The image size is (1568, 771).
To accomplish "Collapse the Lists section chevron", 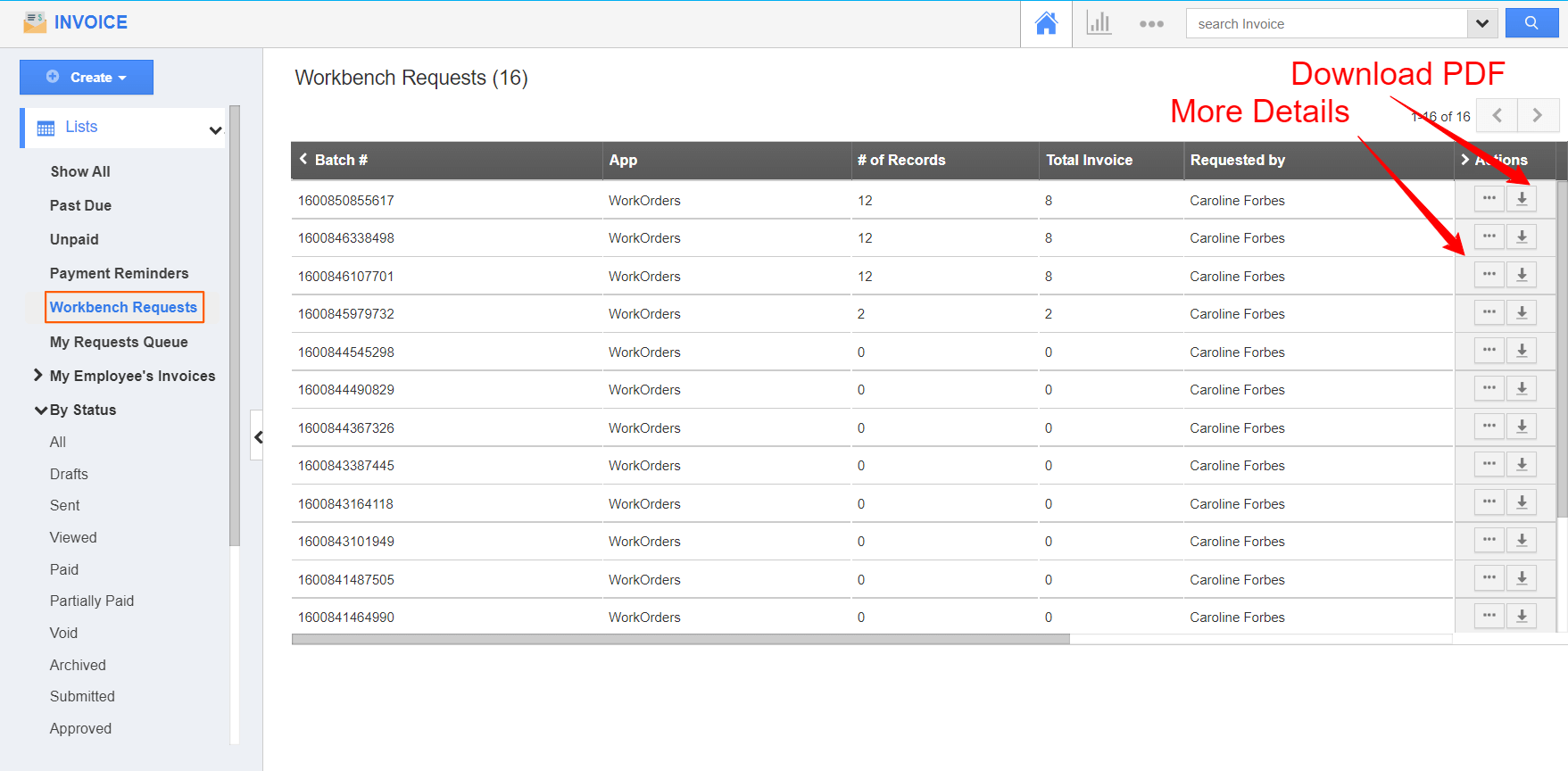I will pos(215,130).
